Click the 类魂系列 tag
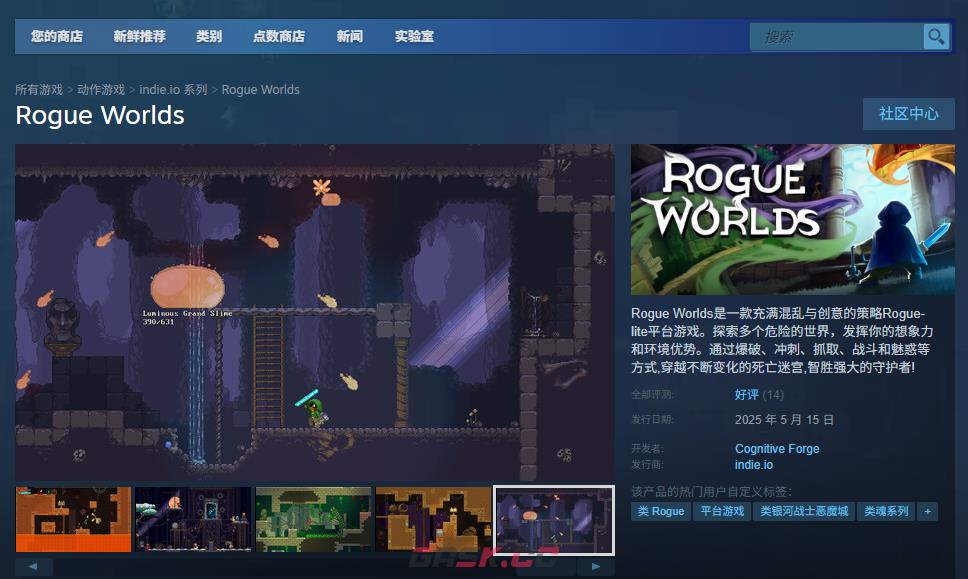This screenshot has width=968, height=579. [886, 511]
